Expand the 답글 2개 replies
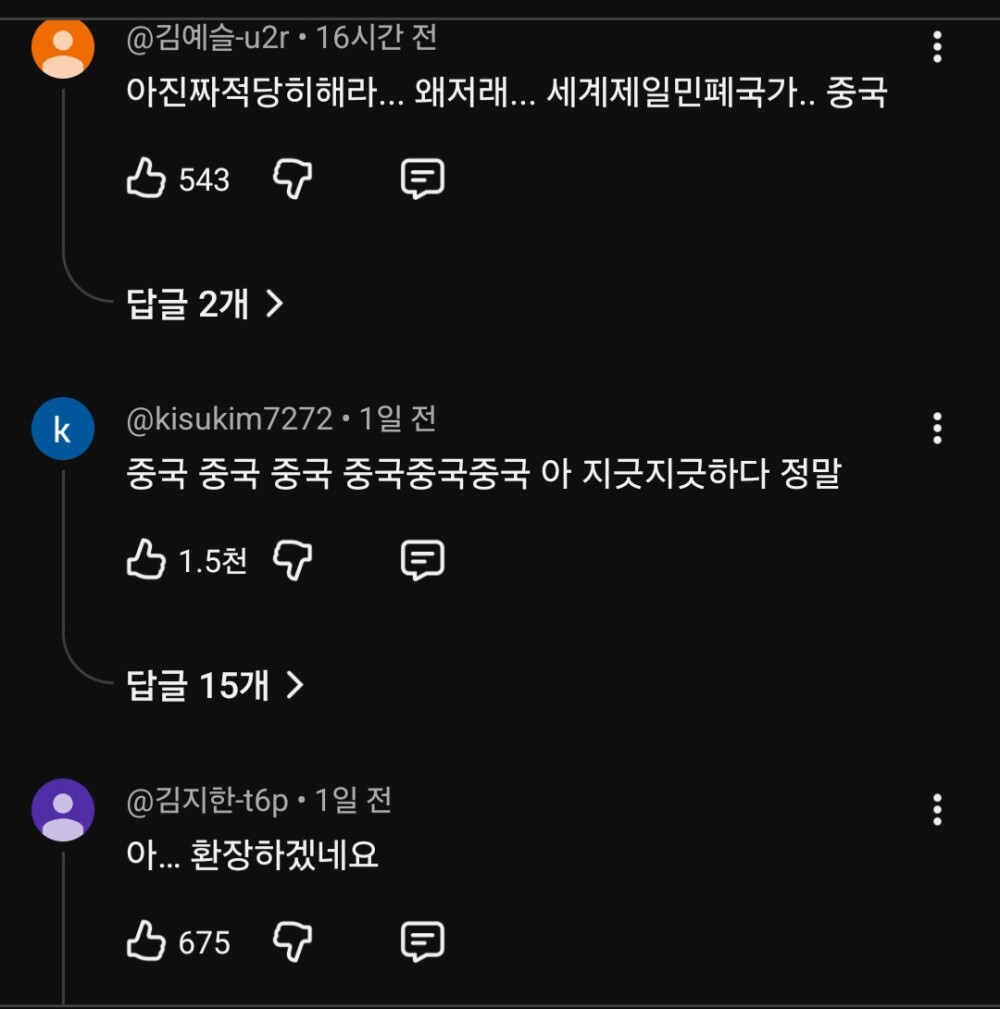The width and height of the screenshot is (1000, 1009). pos(205,304)
